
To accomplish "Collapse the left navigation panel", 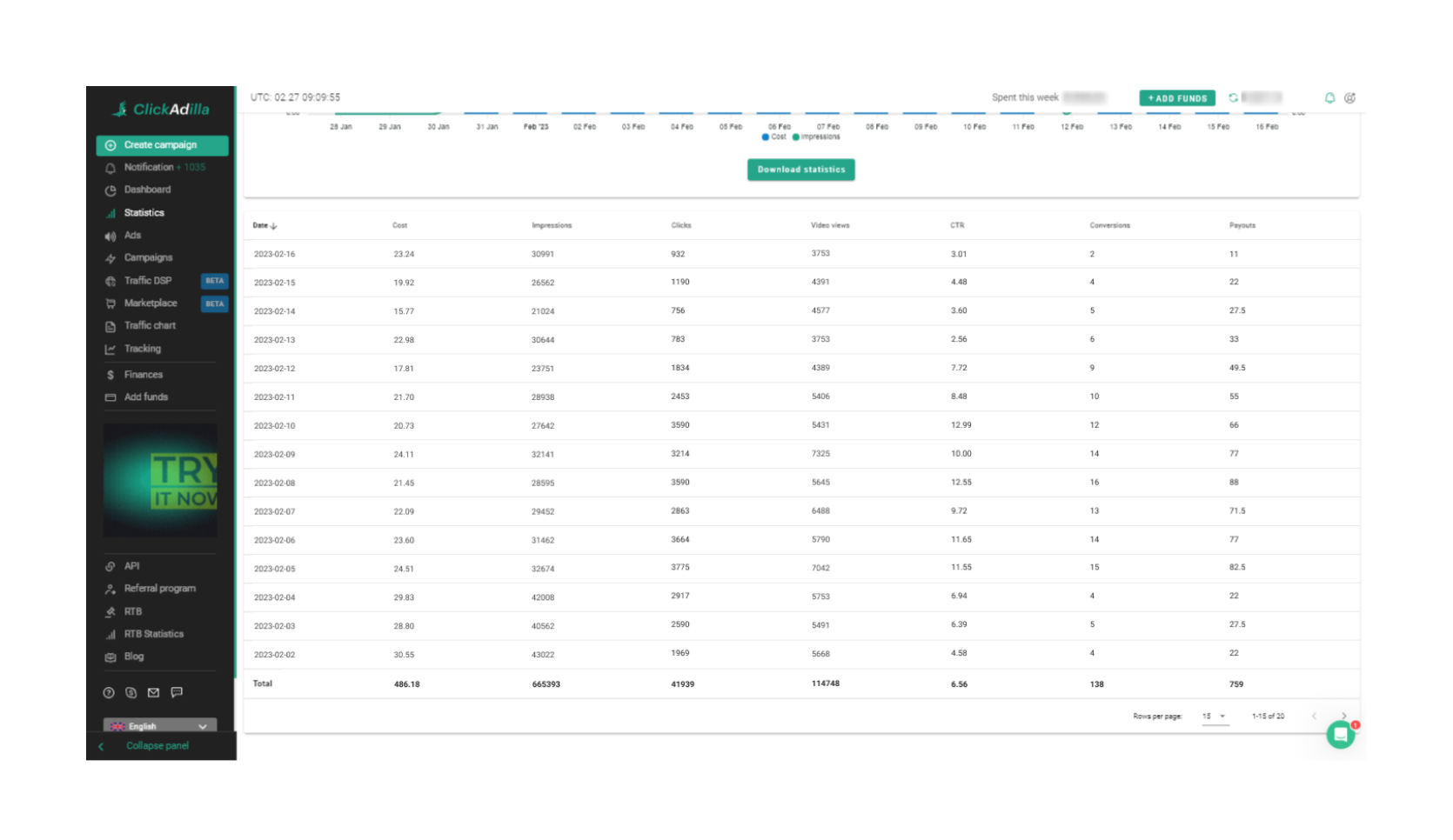I will [157, 745].
